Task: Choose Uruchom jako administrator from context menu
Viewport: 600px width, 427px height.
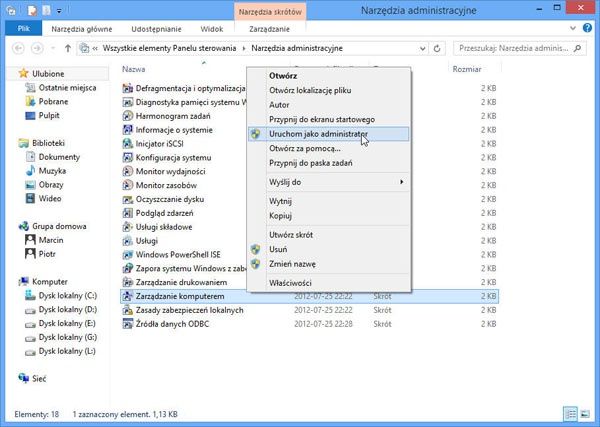Action: point(328,134)
